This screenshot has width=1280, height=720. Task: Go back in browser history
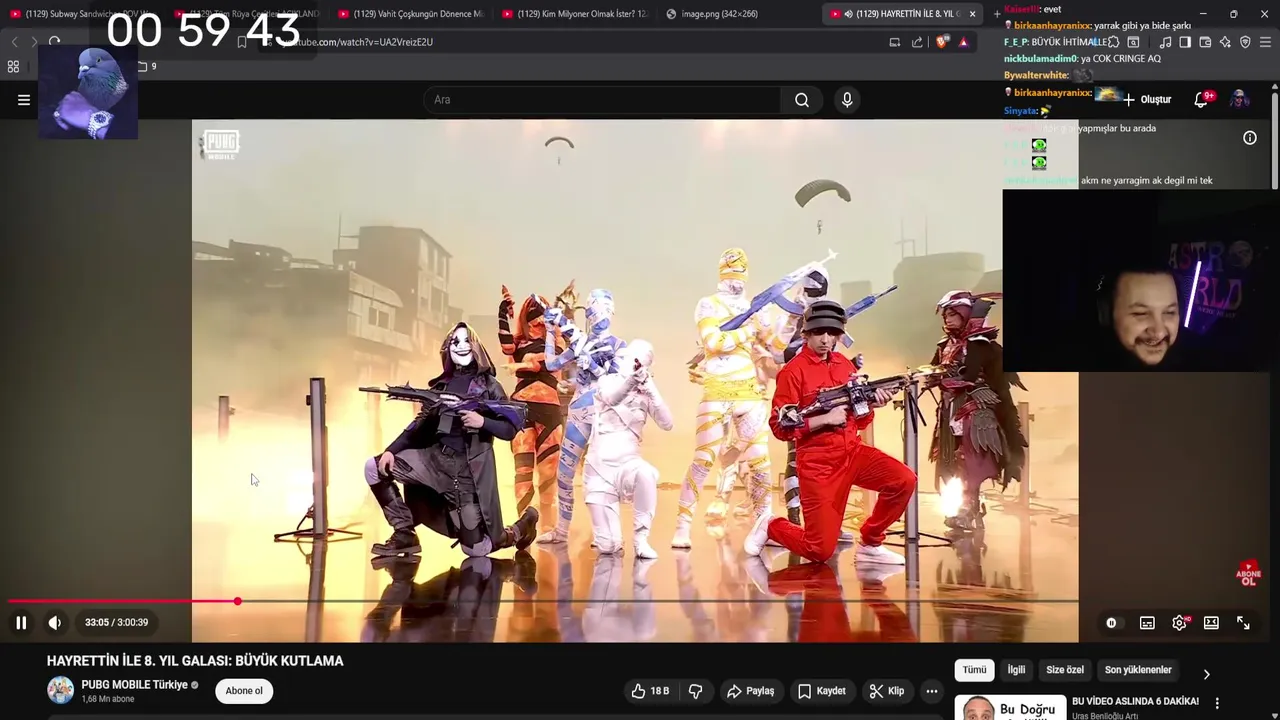click(x=14, y=42)
